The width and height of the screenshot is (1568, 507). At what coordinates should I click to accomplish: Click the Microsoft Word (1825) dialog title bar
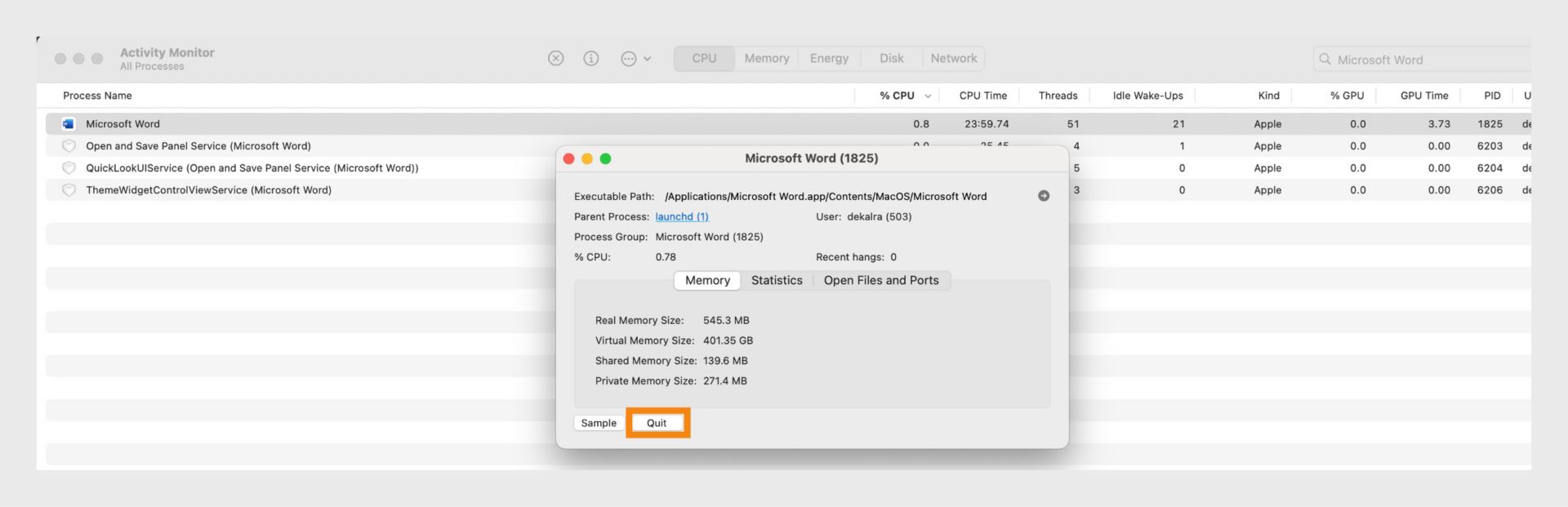812,158
